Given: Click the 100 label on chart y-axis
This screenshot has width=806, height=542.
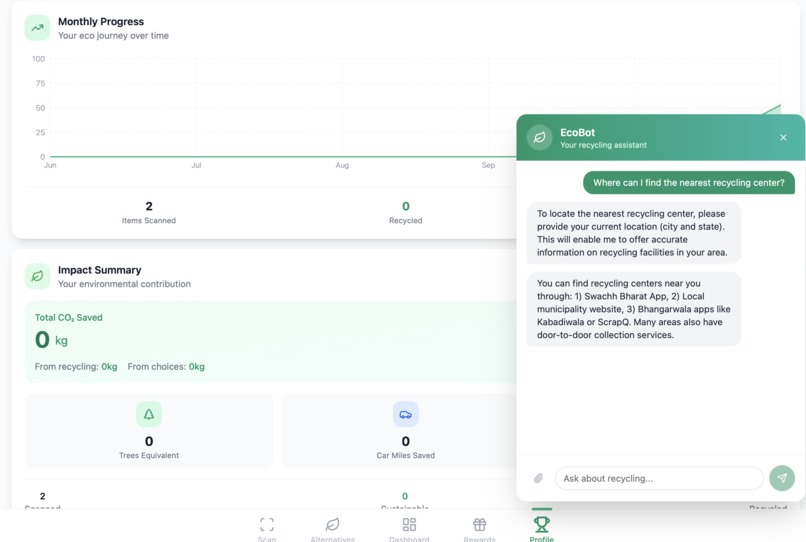Looking at the screenshot, I should tap(39, 59).
